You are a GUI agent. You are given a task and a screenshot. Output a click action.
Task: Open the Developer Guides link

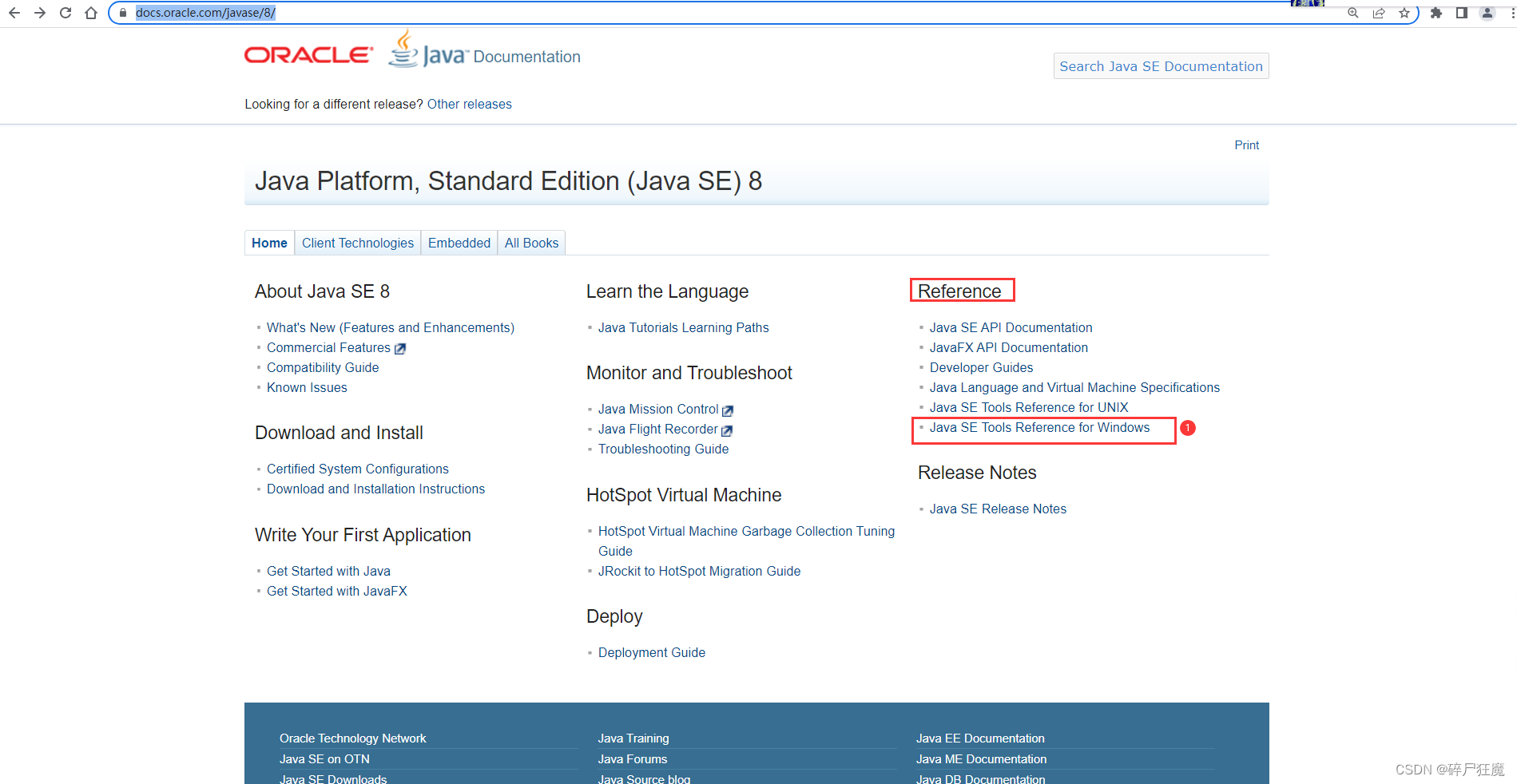pos(981,367)
